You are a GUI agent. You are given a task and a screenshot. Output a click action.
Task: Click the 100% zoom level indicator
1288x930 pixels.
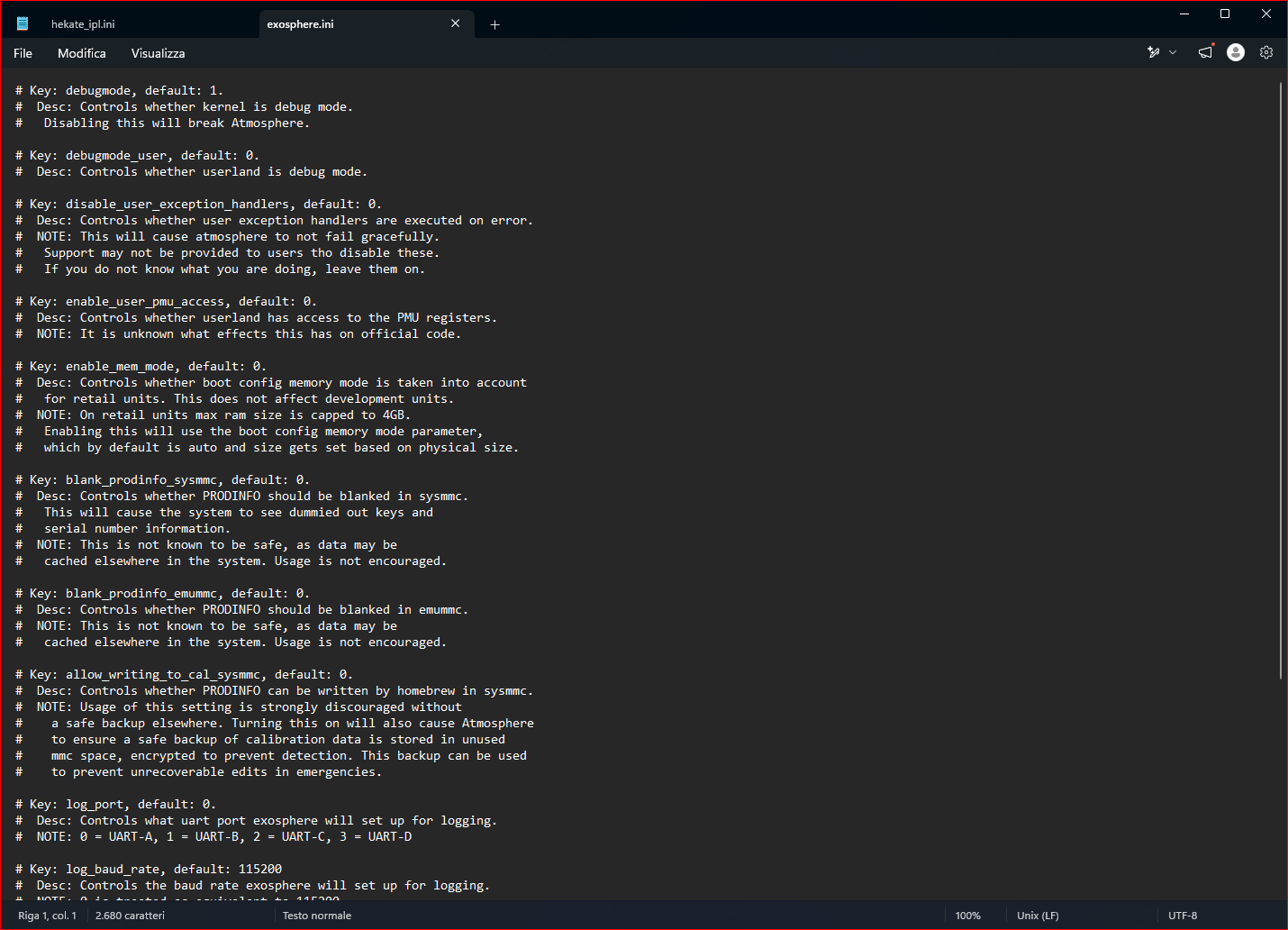[968, 916]
